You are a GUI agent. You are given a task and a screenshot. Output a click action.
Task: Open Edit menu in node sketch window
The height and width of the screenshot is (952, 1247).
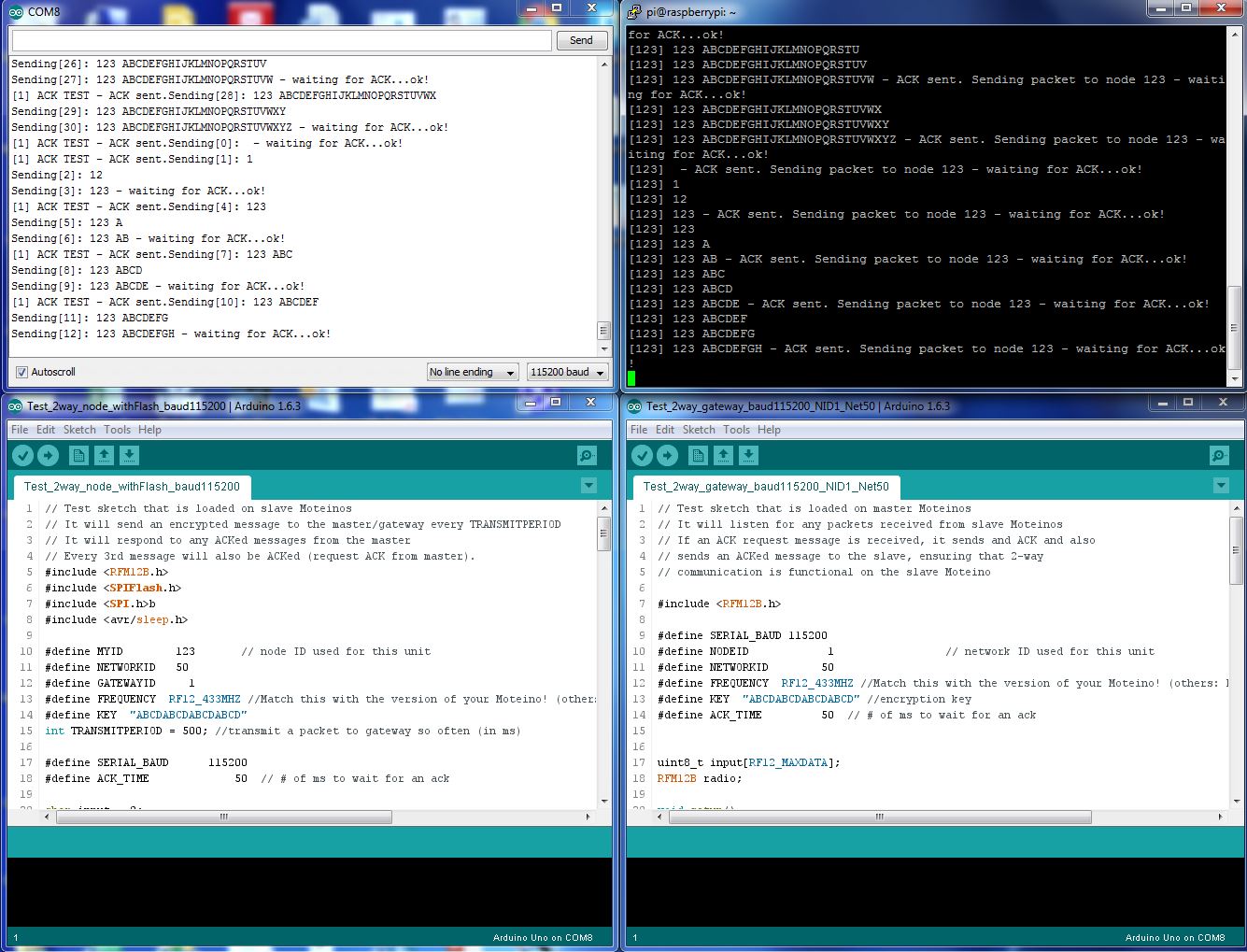pos(46,430)
